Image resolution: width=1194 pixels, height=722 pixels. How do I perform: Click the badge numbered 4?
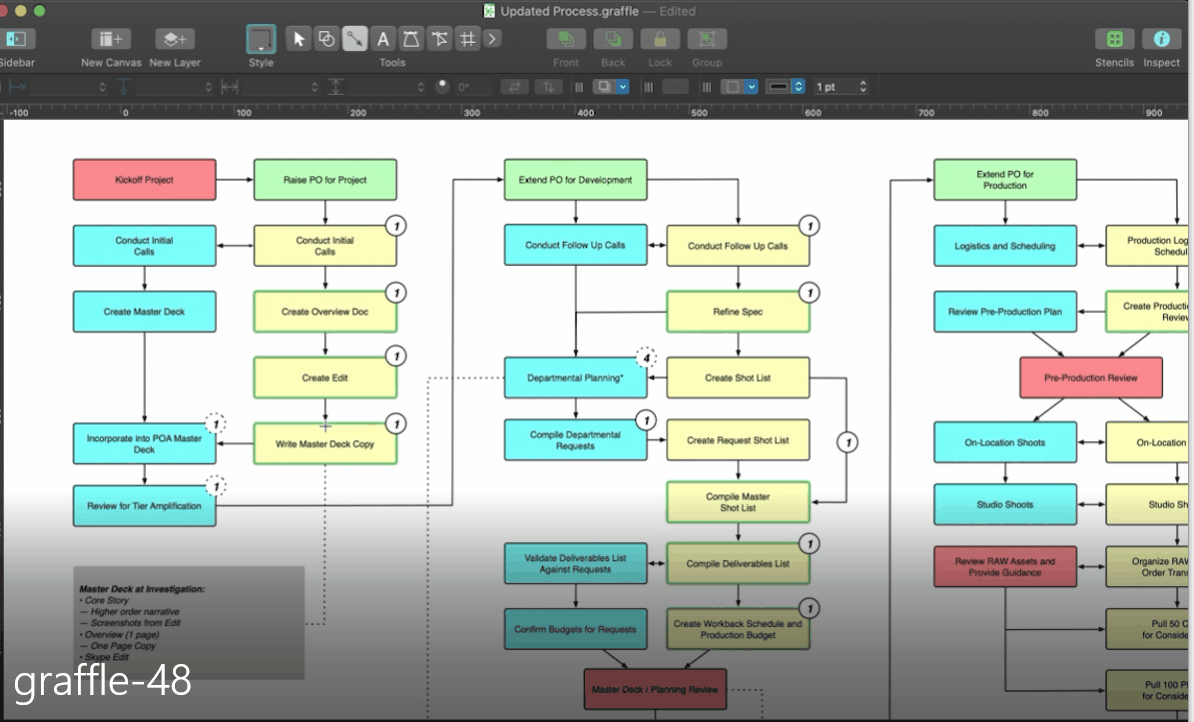(x=646, y=357)
